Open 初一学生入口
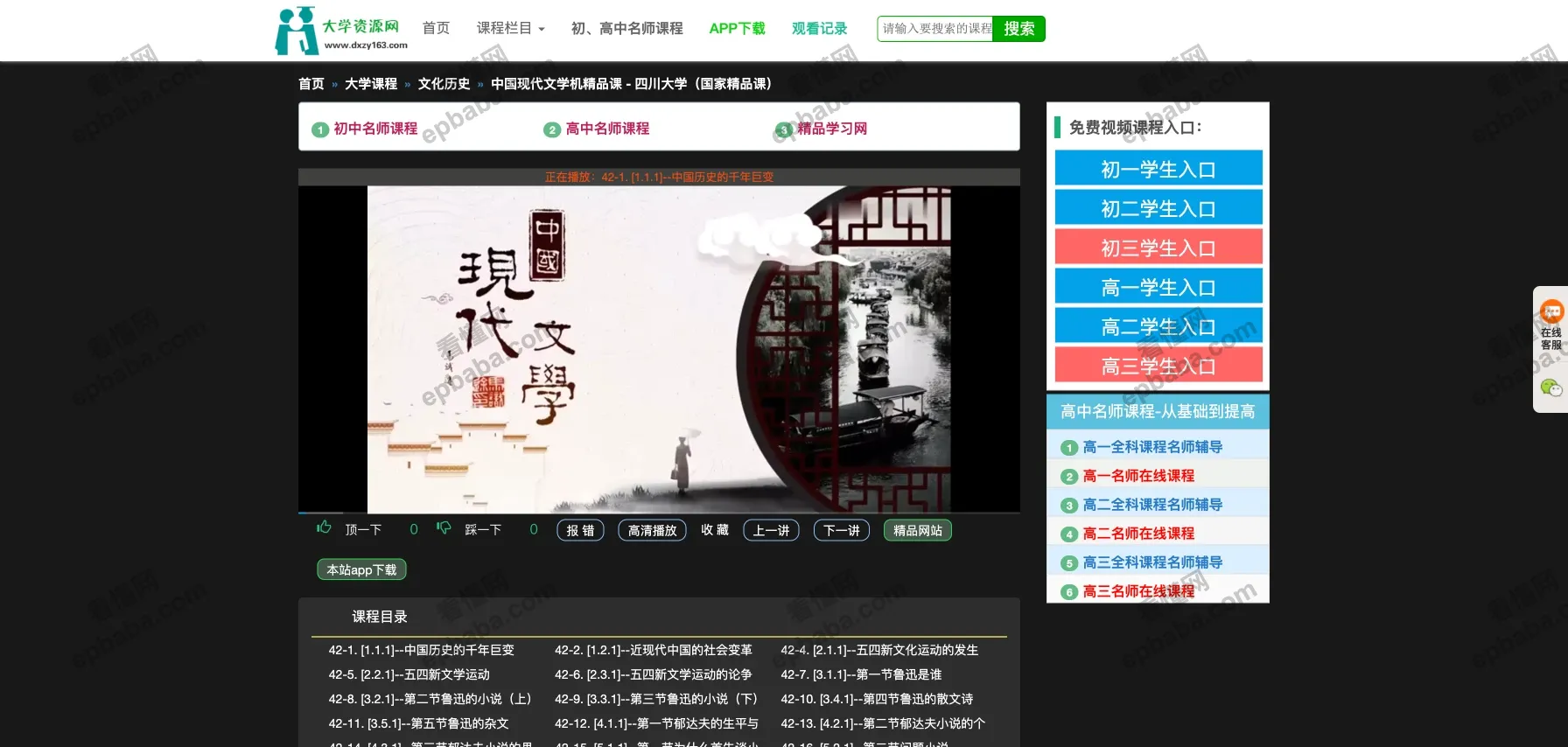 [x=1158, y=168]
